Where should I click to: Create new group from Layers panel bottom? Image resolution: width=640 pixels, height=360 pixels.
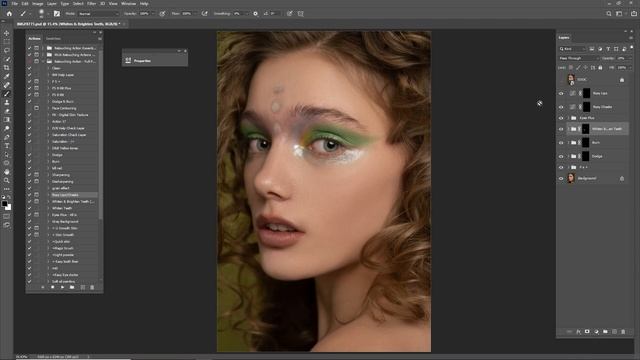pyautogui.click(x=605, y=332)
